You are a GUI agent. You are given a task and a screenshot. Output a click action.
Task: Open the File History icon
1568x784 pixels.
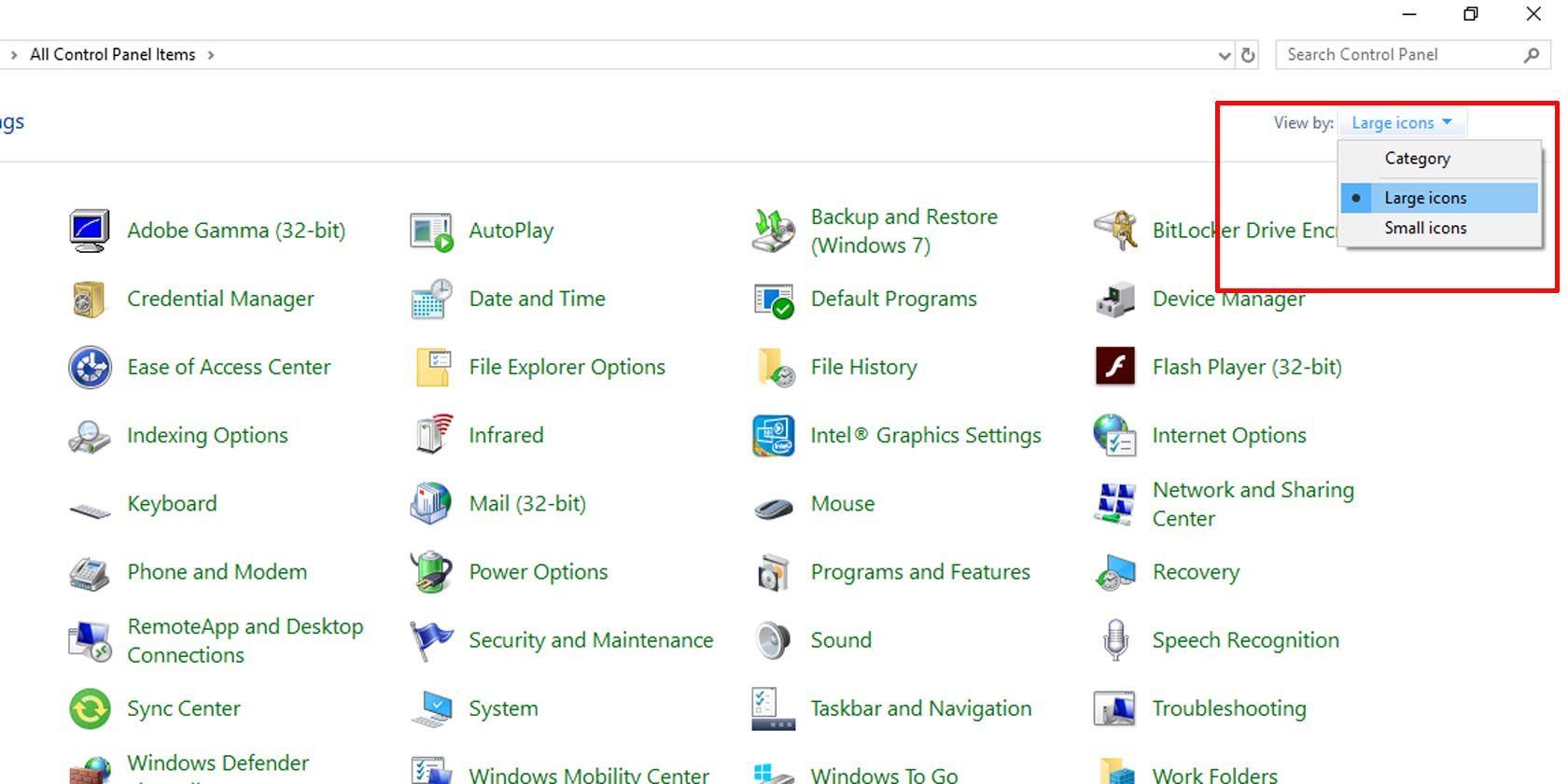pos(776,367)
